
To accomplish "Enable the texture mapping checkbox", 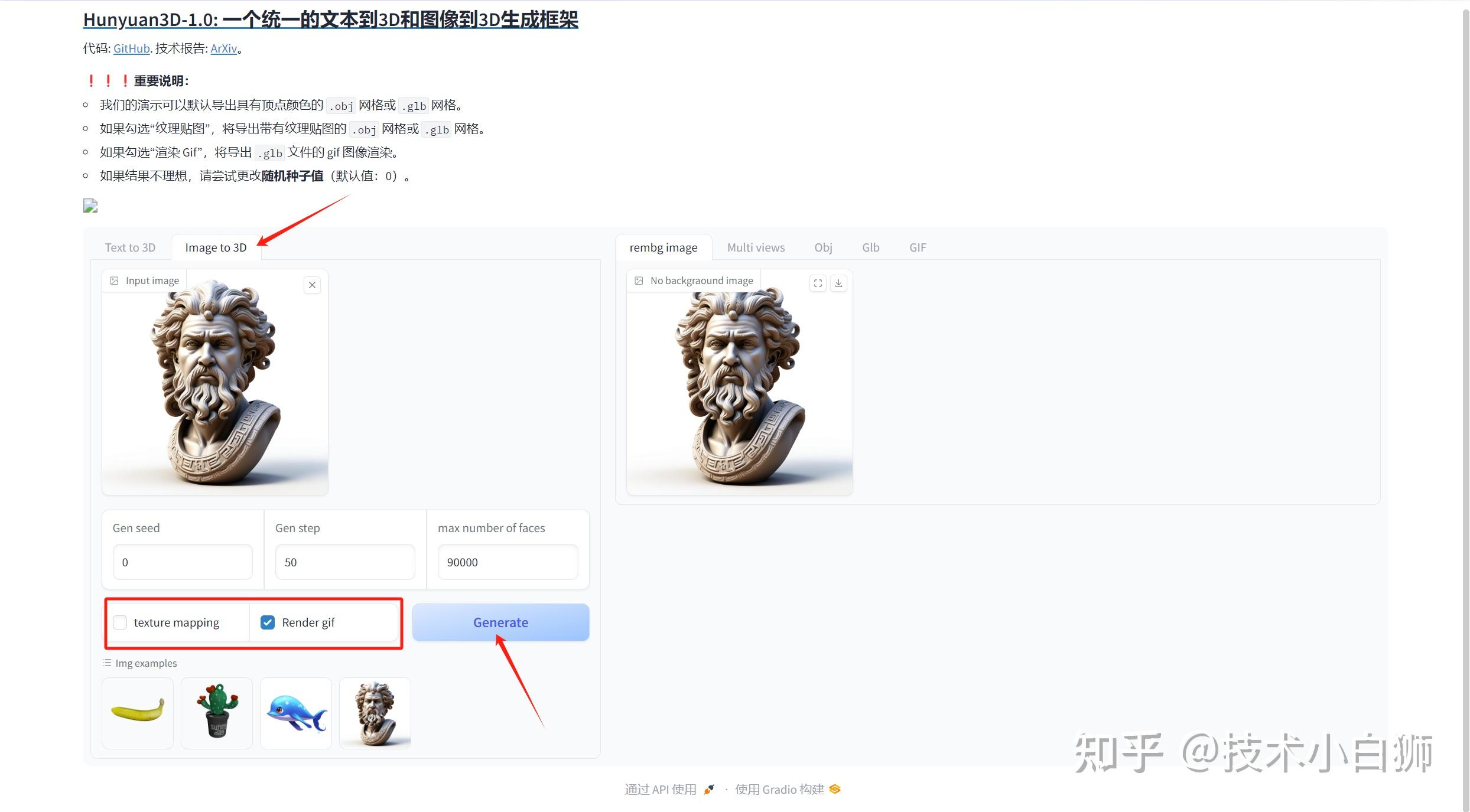I will click(x=120, y=622).
